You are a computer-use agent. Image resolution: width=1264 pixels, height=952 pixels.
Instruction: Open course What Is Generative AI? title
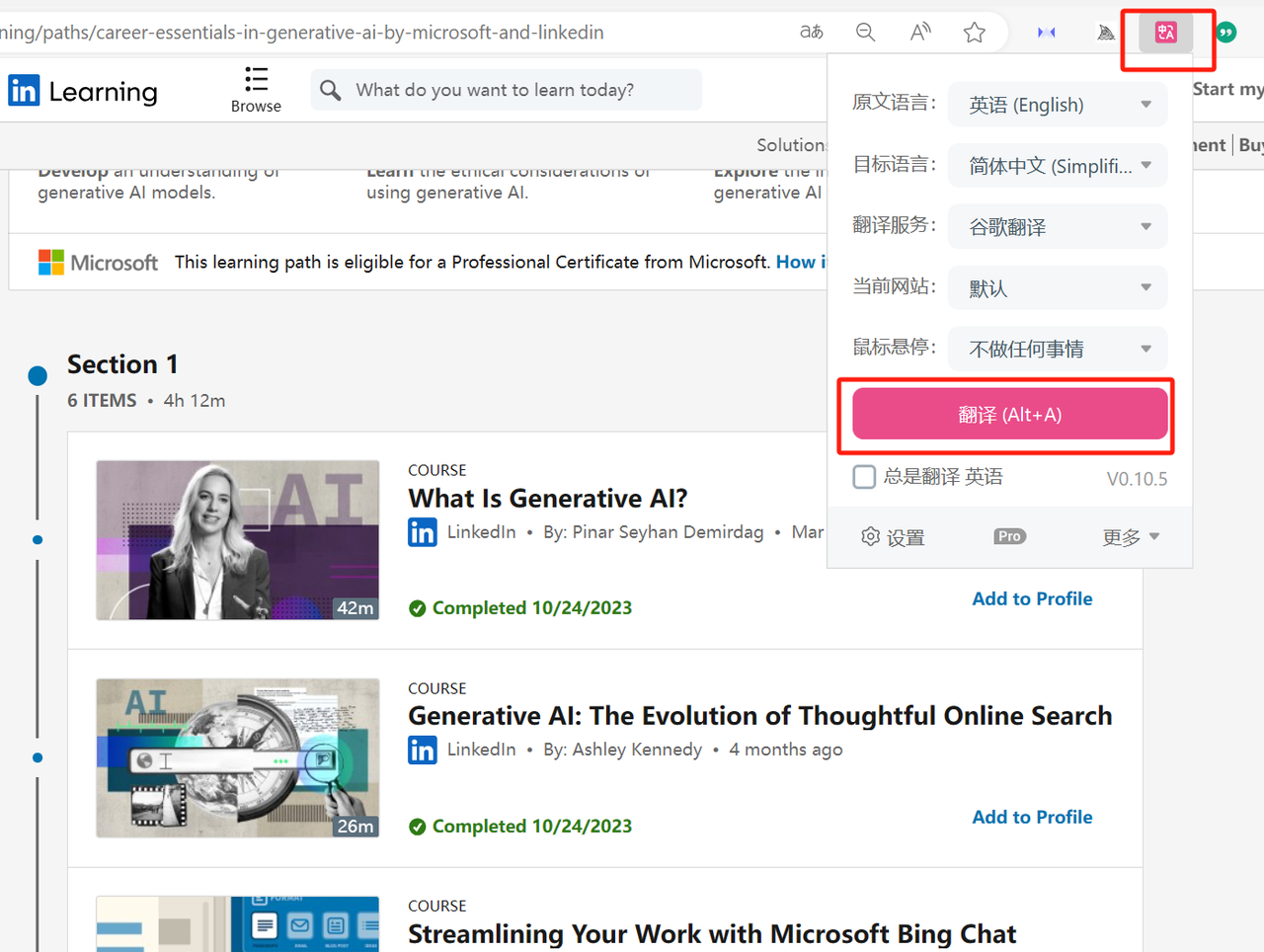pos(547,499)
